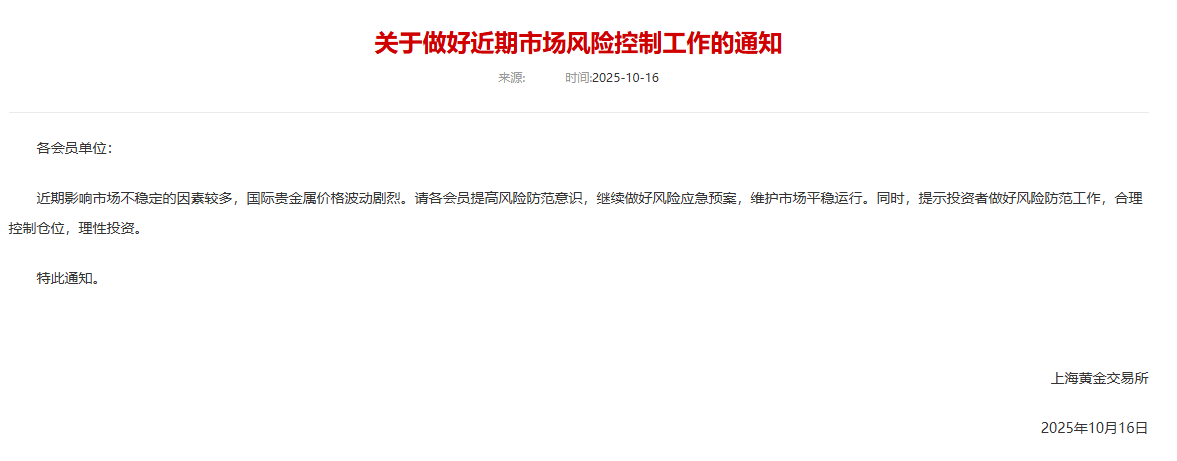1177x461 pixels.
Task: Click phrase 国际贵金属价格波动剧烈
Action: [328, 199]
